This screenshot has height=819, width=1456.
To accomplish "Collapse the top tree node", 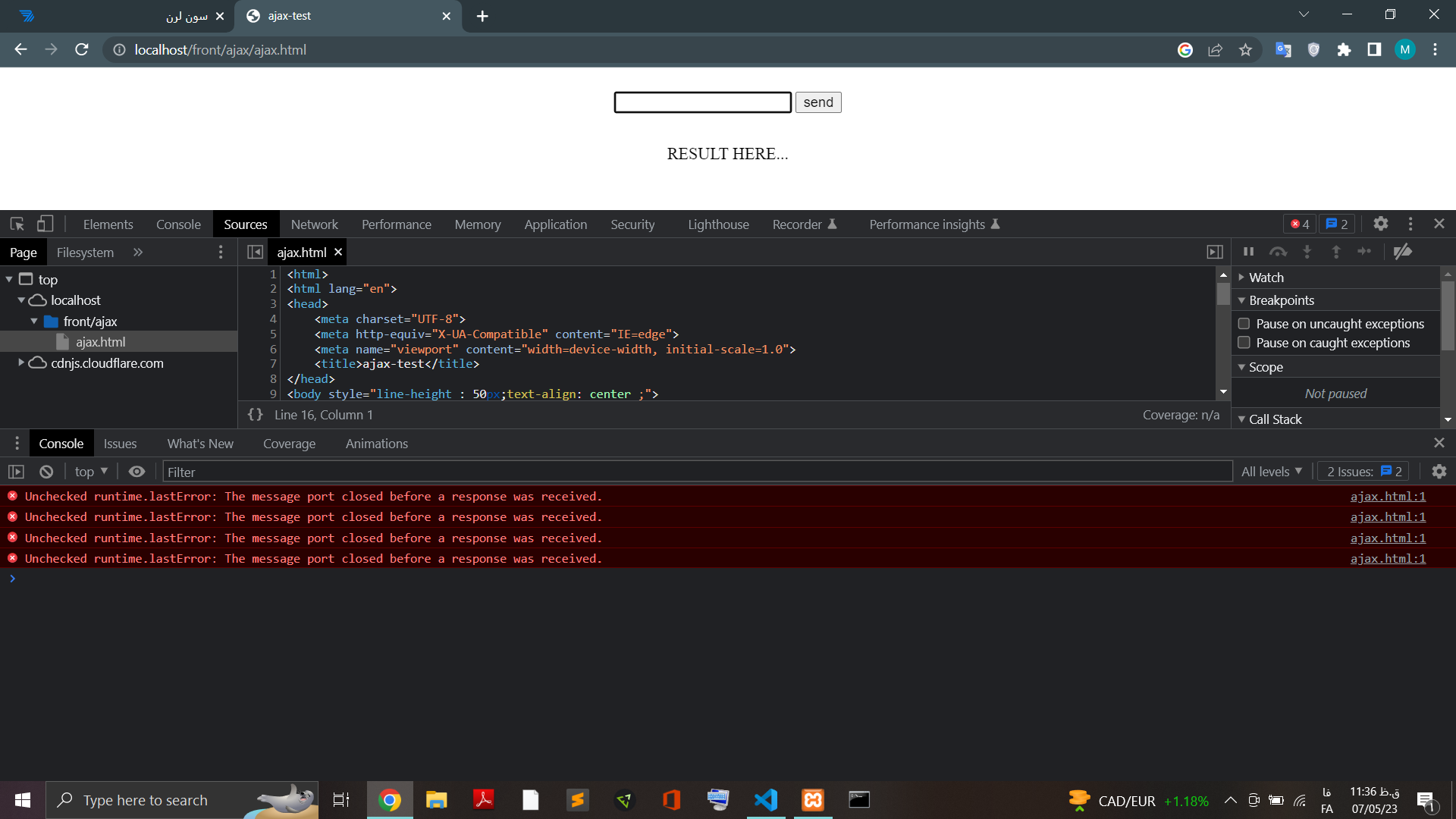I will [9, 280].
